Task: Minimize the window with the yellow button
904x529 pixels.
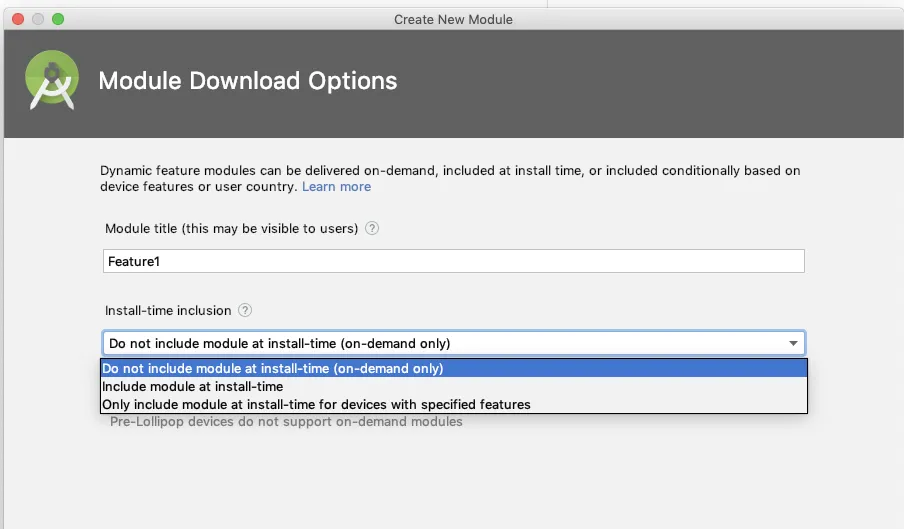Action: 37,19
